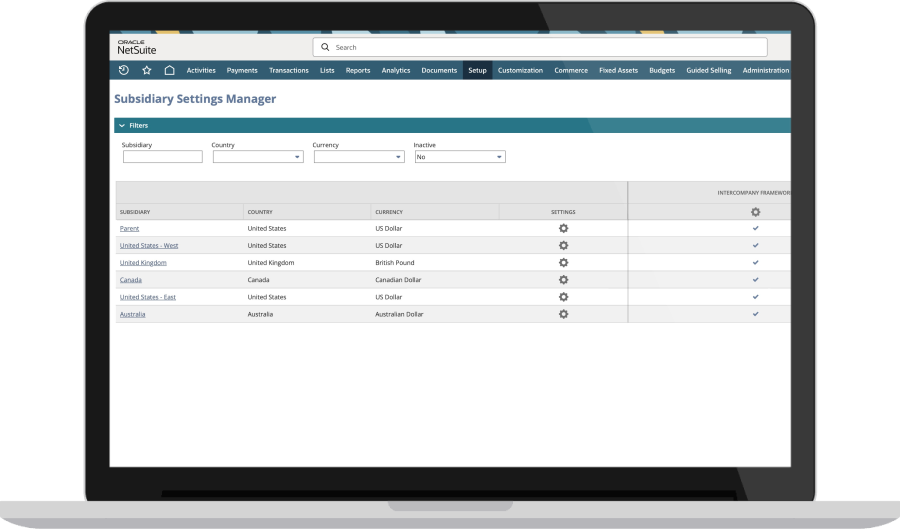Collapse the Filters section
Screen dimensions: 900x529
(x=122, y=126)
